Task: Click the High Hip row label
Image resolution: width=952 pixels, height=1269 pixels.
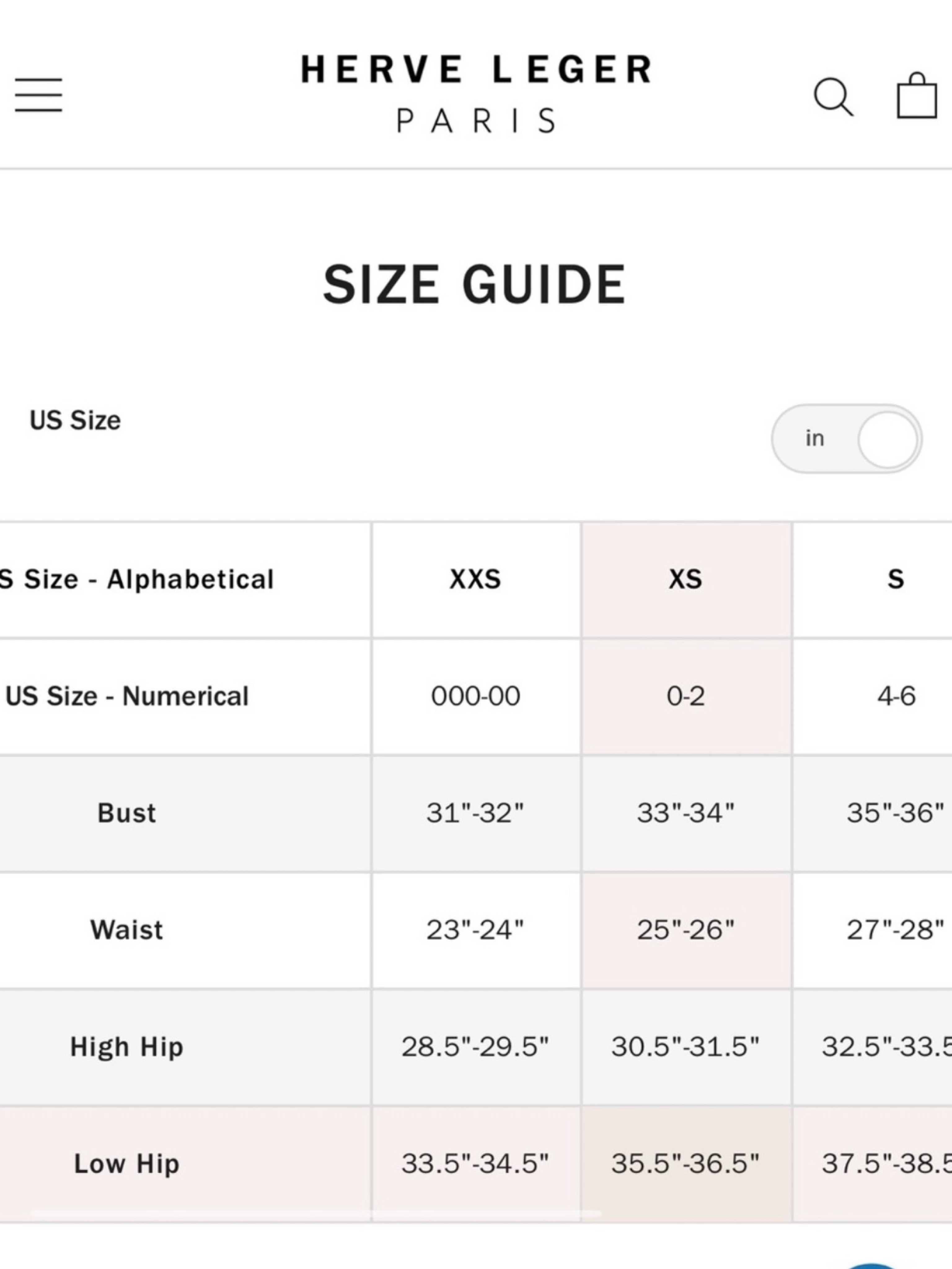Action: click(x=126, y=1047)
